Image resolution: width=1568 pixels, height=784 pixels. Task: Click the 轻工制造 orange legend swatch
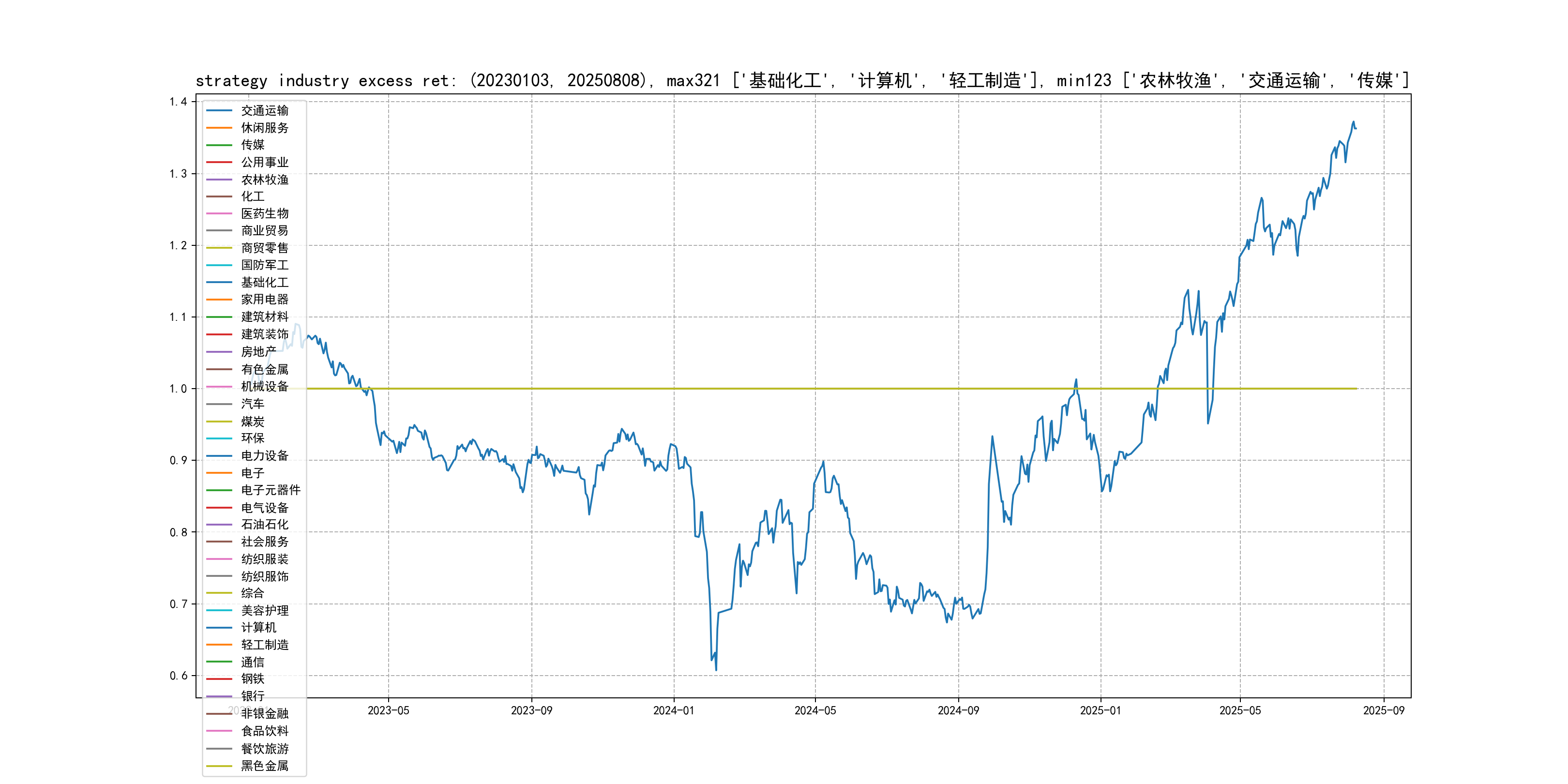pyautogui.click(x=219, y=645)
